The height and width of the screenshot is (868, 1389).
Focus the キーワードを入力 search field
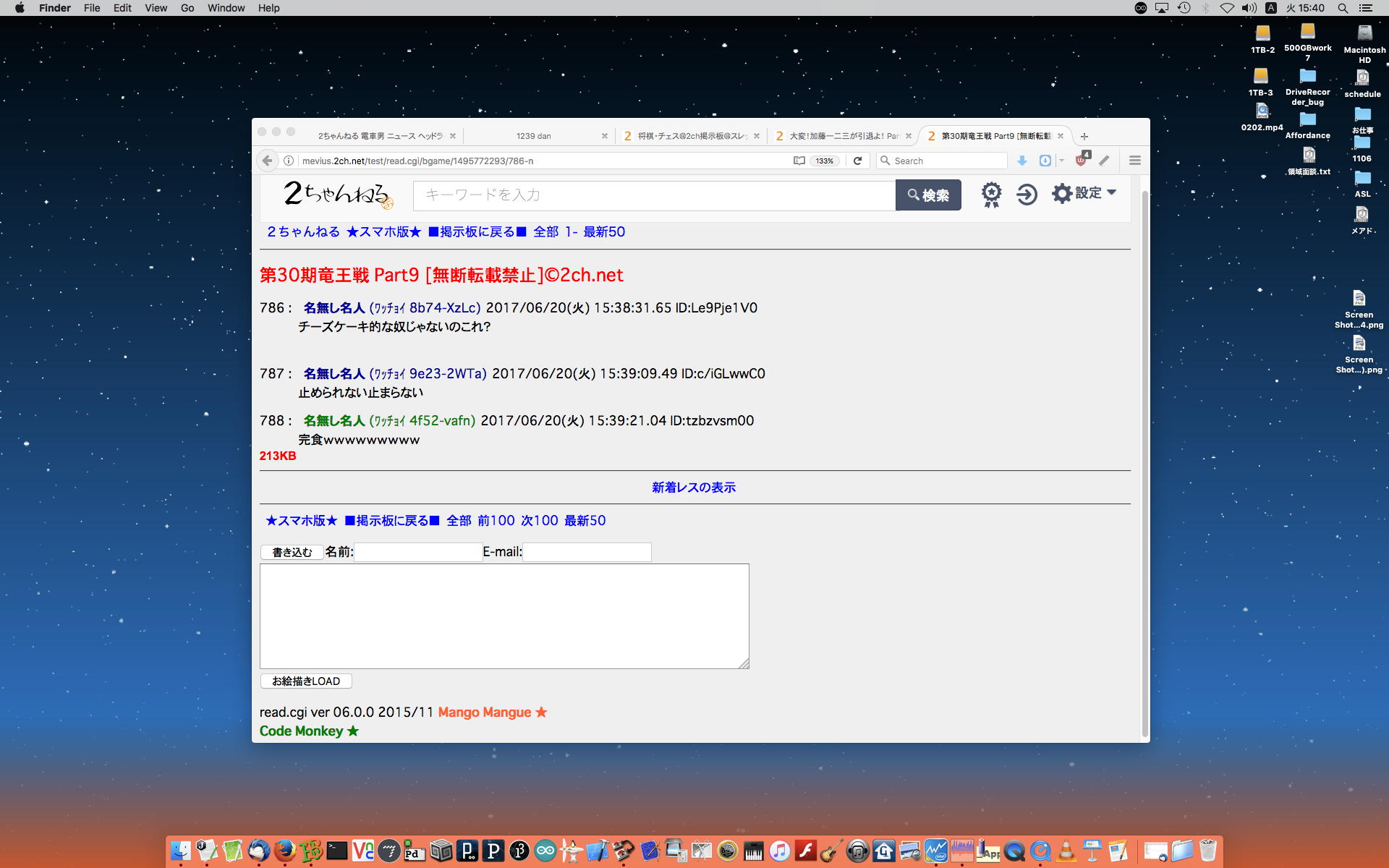click(x=653, y=195)
